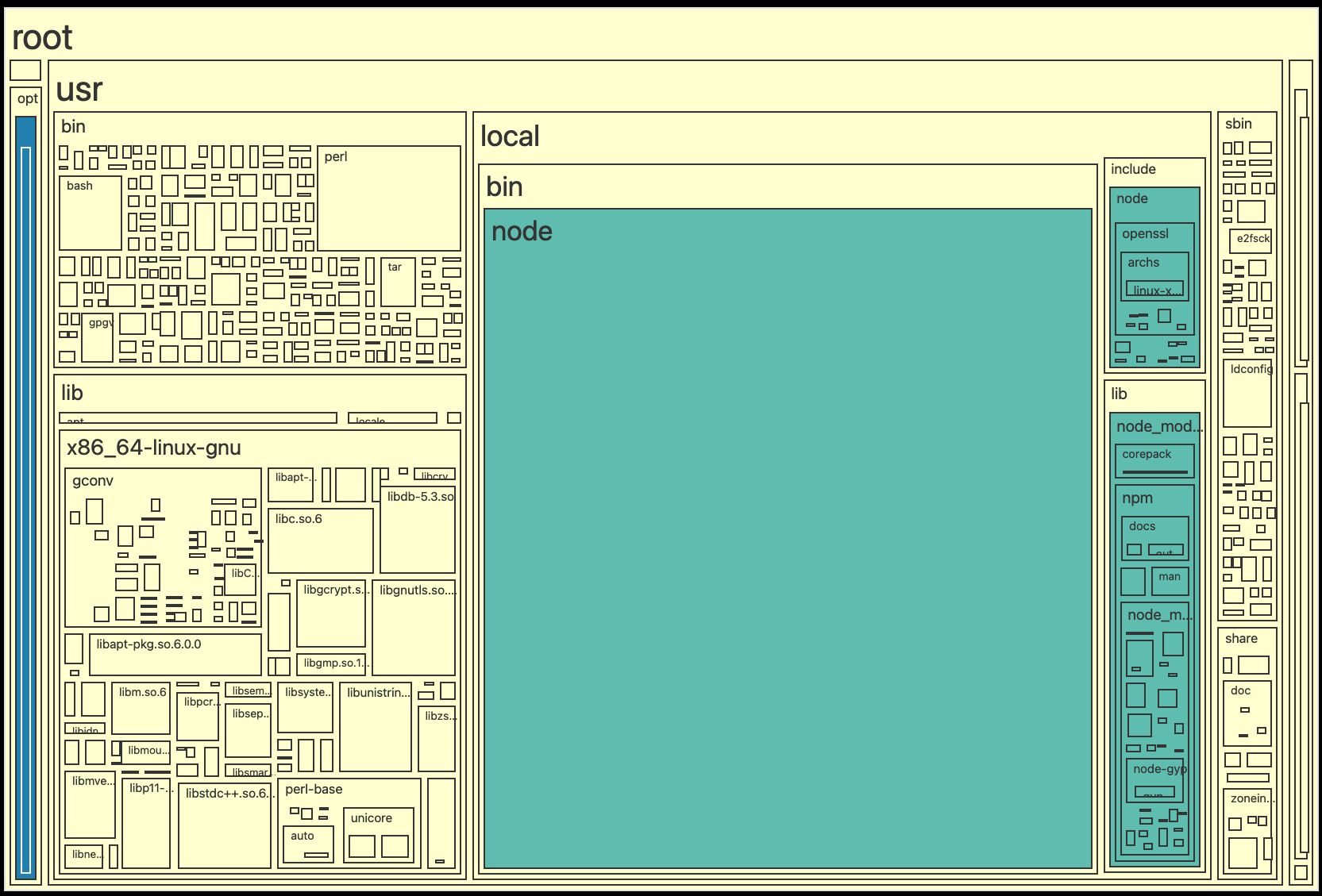Select the 'libdb-5.3.so' cell
The image size is (1322, 896).
click(x=418, y=530)
